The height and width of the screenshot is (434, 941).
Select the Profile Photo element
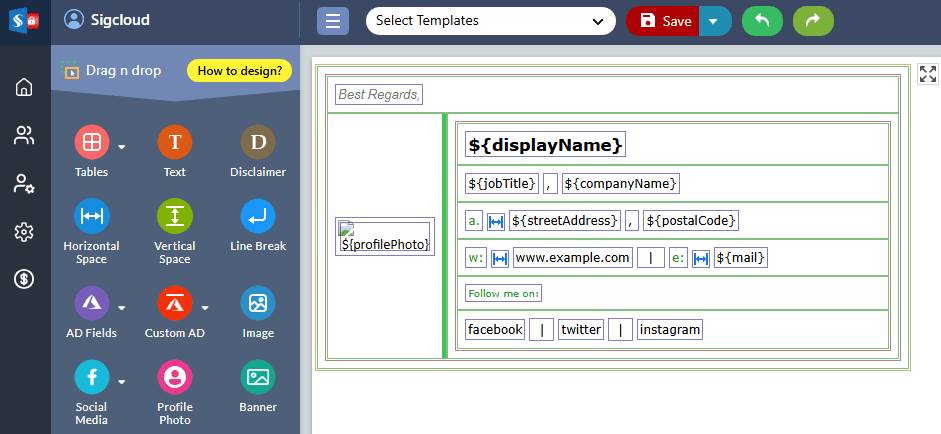click(174, 377)
